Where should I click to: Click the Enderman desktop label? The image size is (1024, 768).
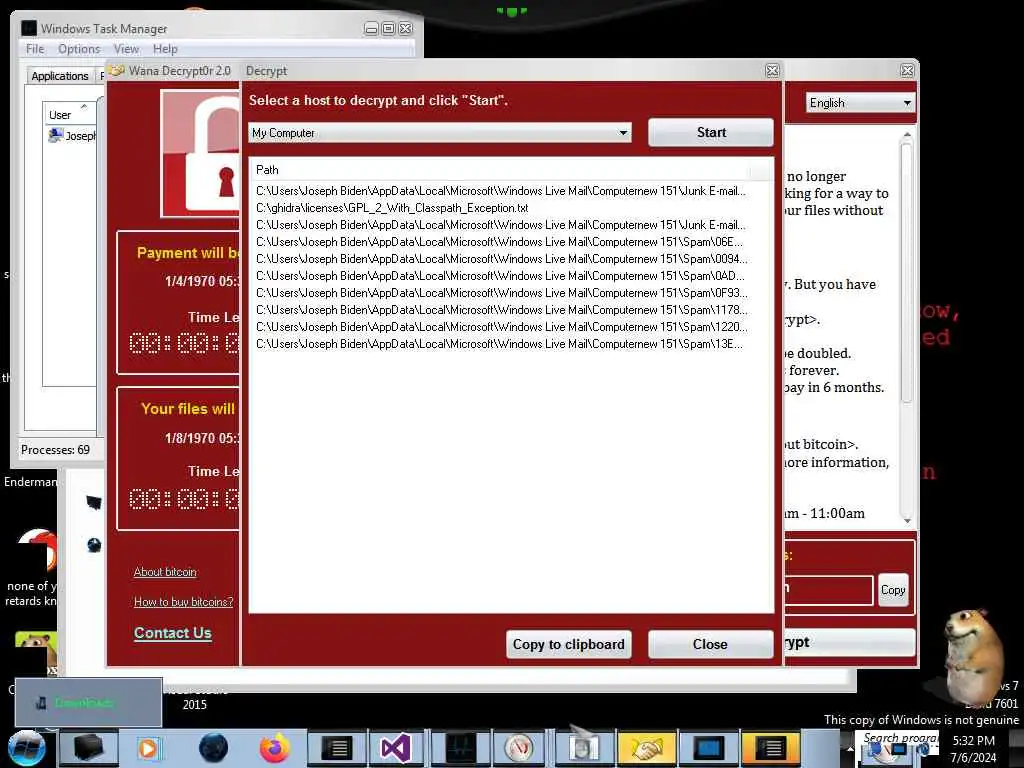[x=30, y=482]
